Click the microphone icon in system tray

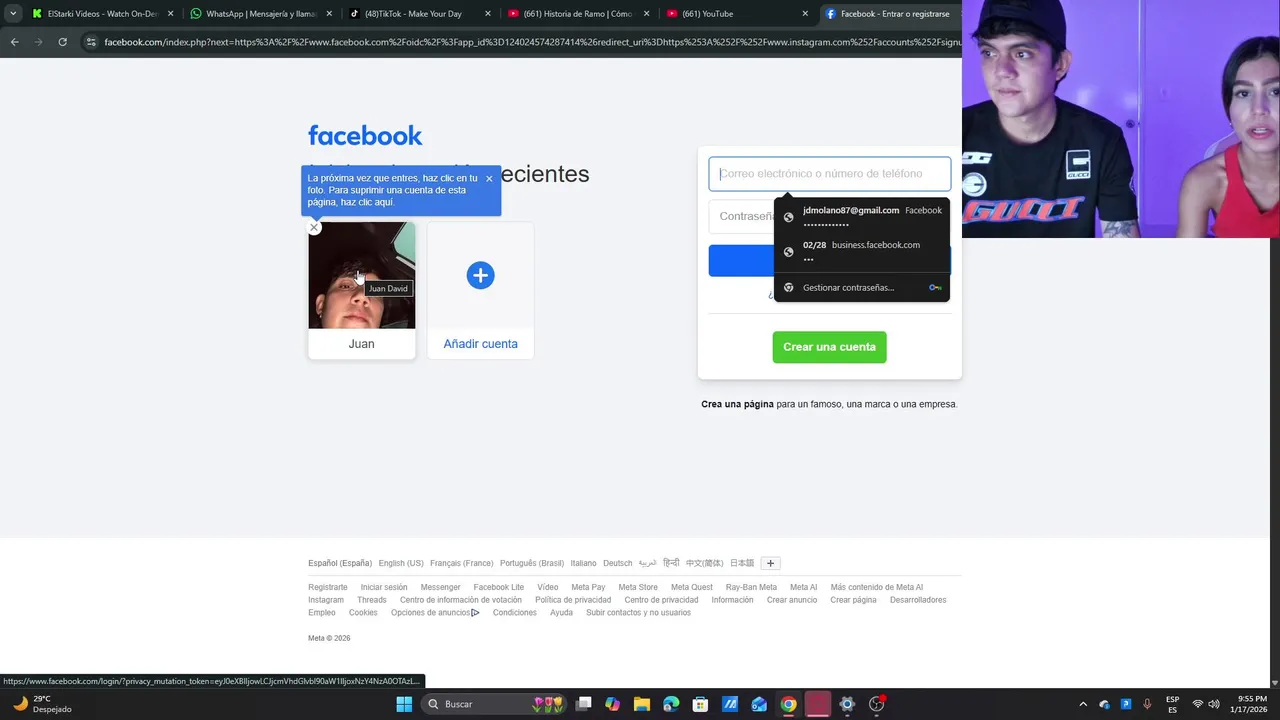pos(1147,704)
